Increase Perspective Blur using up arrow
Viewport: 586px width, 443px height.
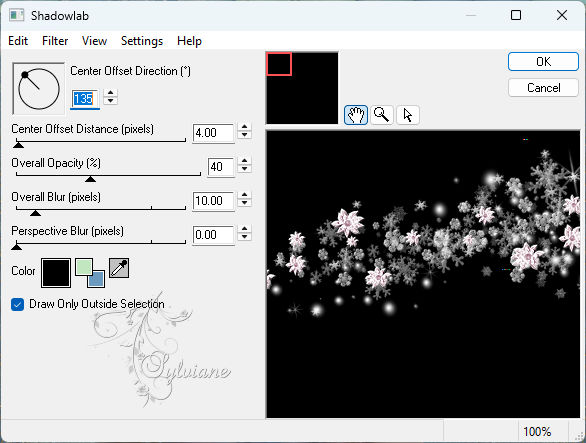click(x=244, y=228)
